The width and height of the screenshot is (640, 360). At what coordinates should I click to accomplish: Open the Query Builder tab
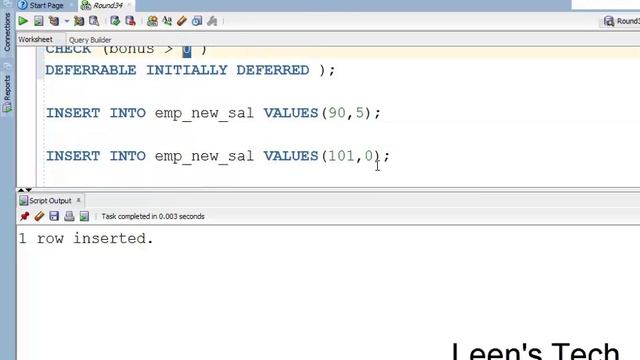coord(90,40)
